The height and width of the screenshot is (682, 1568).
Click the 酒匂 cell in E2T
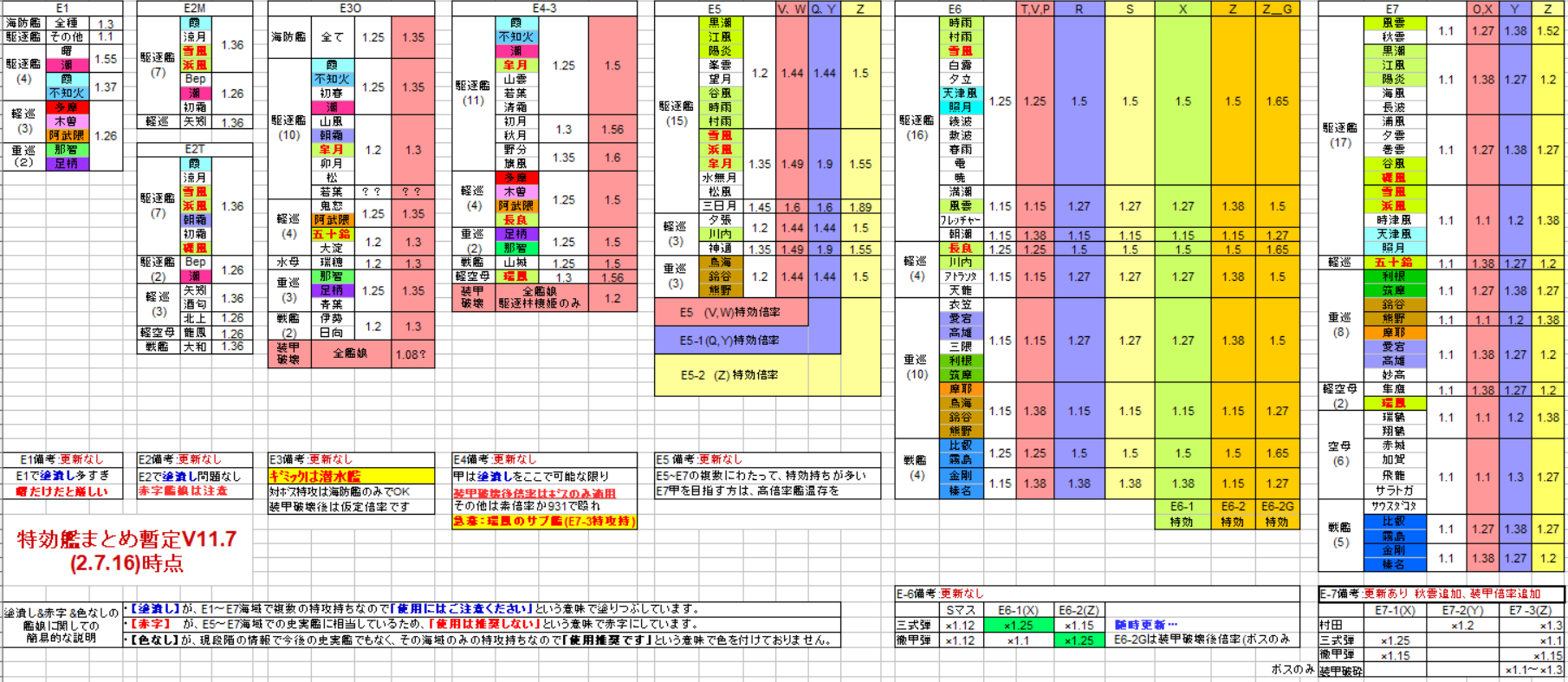195,304
